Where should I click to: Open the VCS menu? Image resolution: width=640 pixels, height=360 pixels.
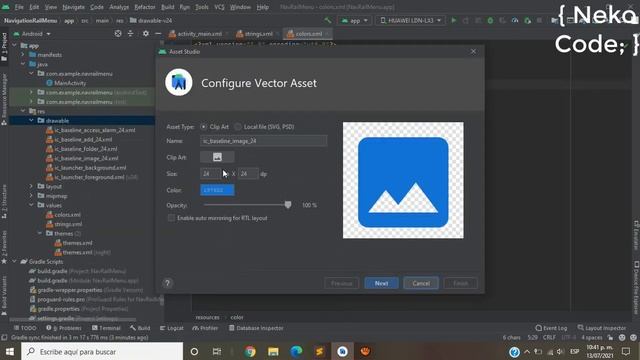[219, 7]
